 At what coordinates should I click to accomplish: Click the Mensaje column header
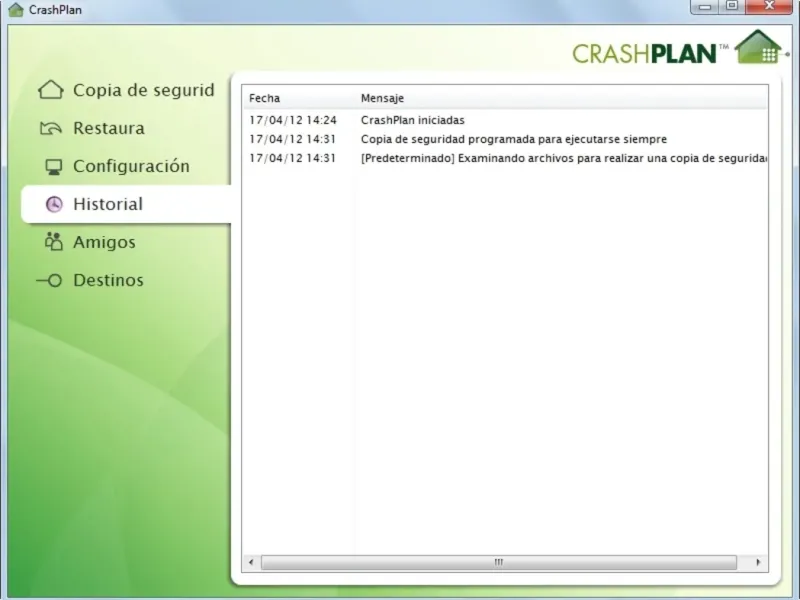(382, 98)
